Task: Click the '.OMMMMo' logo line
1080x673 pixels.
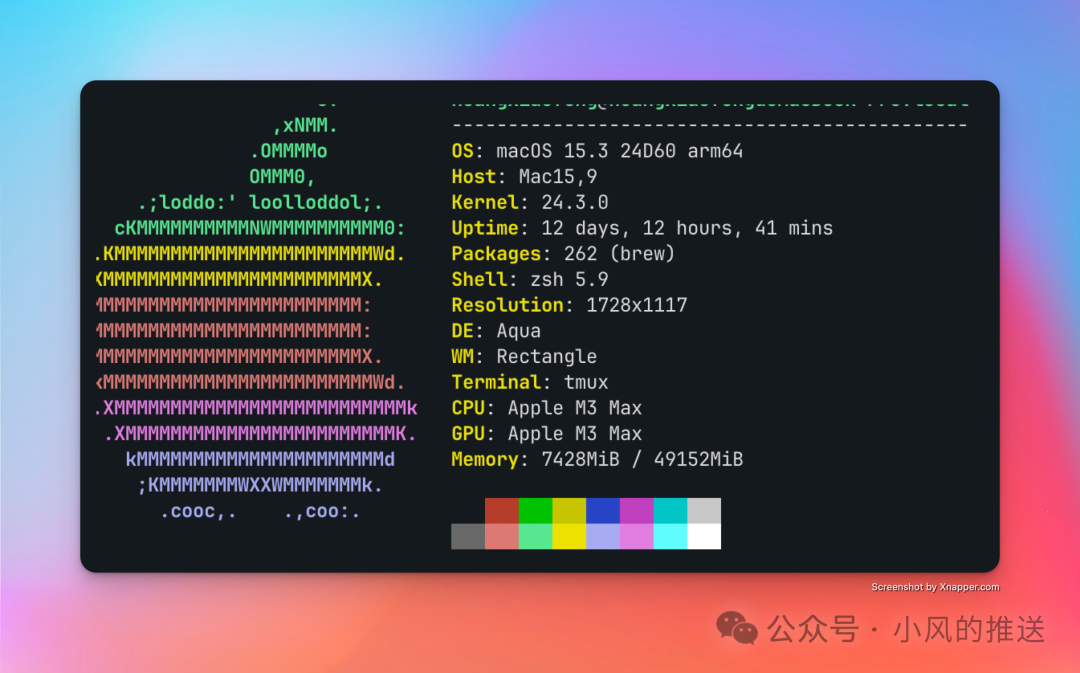Action: coord(289,151)
